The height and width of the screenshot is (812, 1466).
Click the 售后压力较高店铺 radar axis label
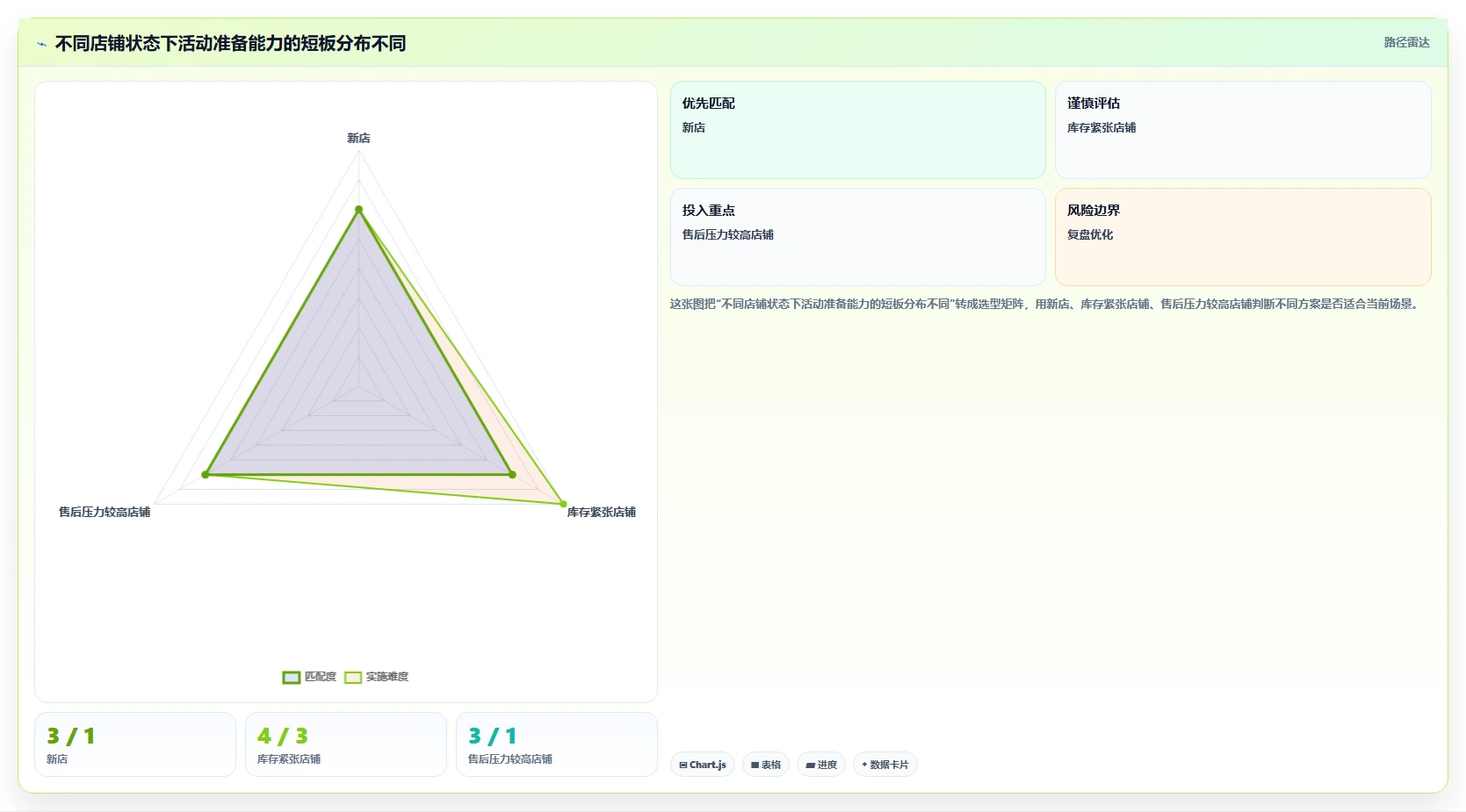[105, 512]
